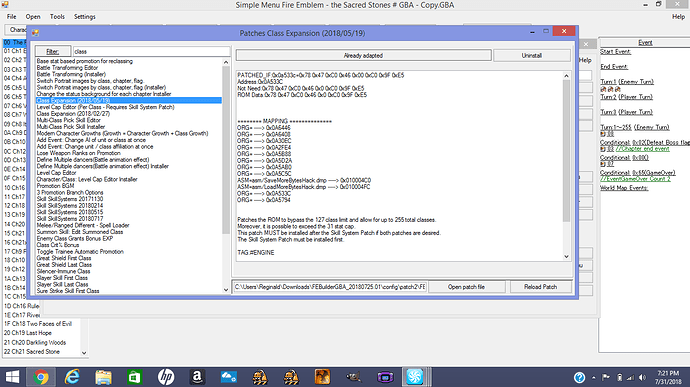Select 'Promotion BGM' patch
This screenshot has height=387, width=690.
(55, 186)
